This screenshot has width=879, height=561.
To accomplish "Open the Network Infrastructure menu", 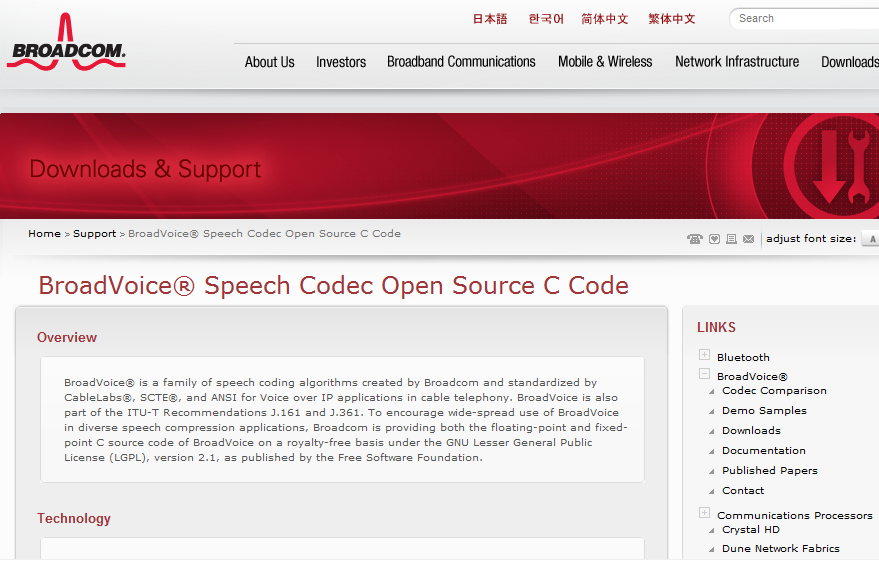I will [x=737, y=62].
